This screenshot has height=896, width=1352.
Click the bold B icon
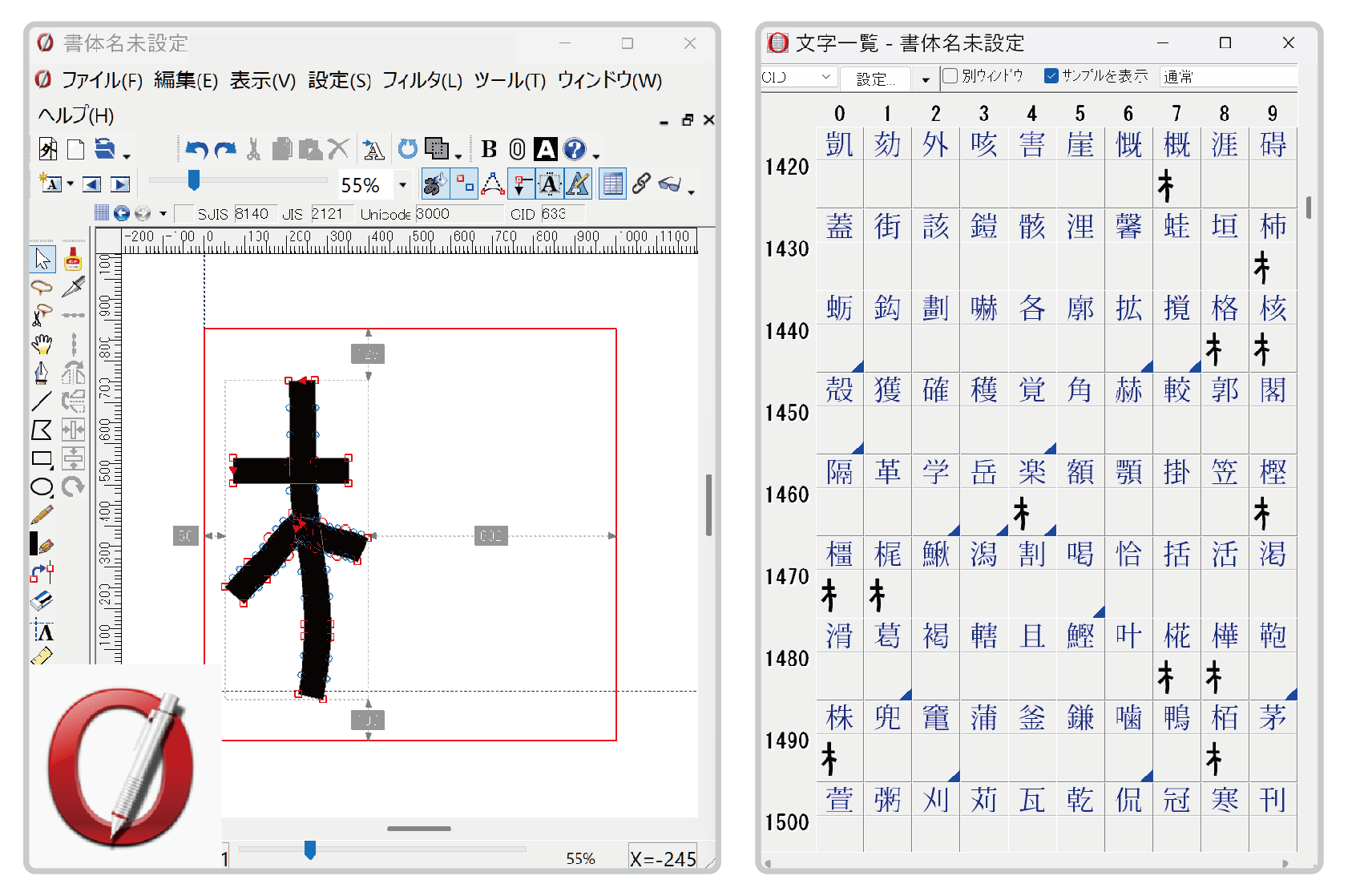coord(489,150)
